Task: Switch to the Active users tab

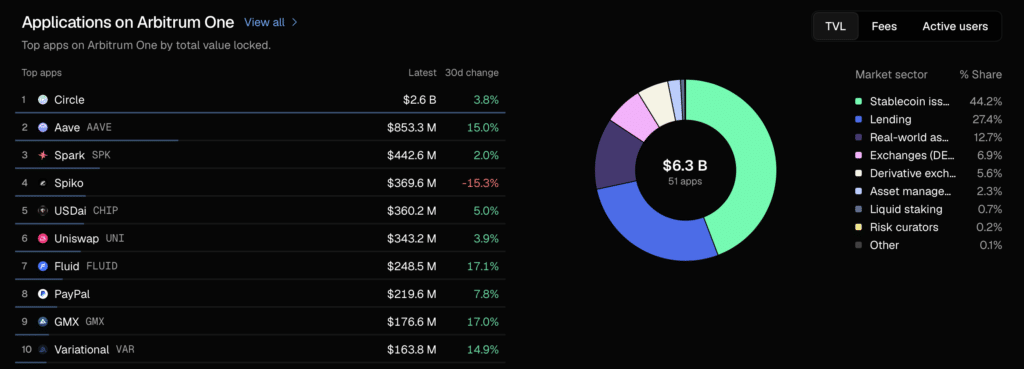Action: pos(955,26)
